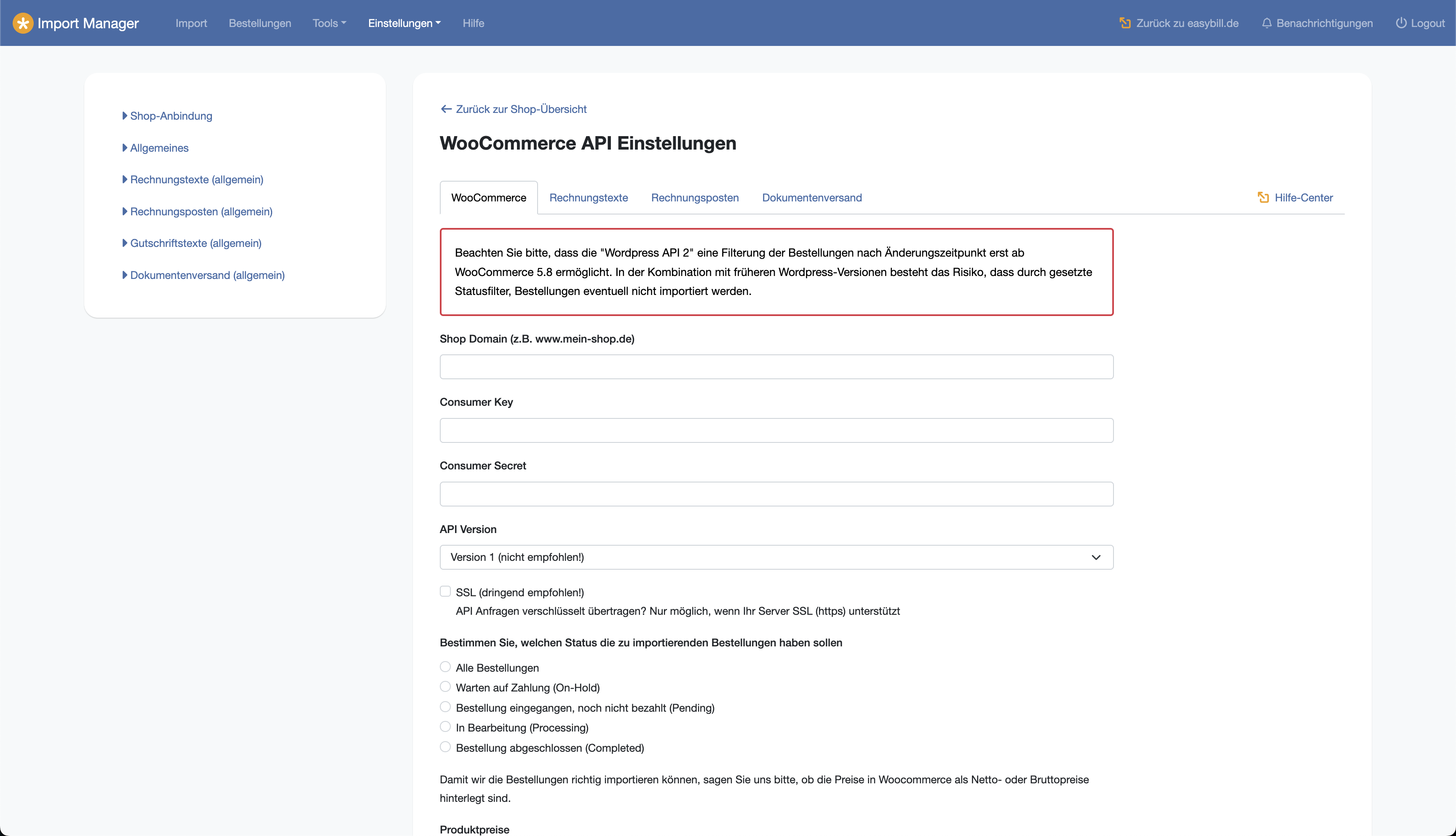Switch to the Rechnungstexte tab
This screenshot has width=1456, height=836.
588,198
